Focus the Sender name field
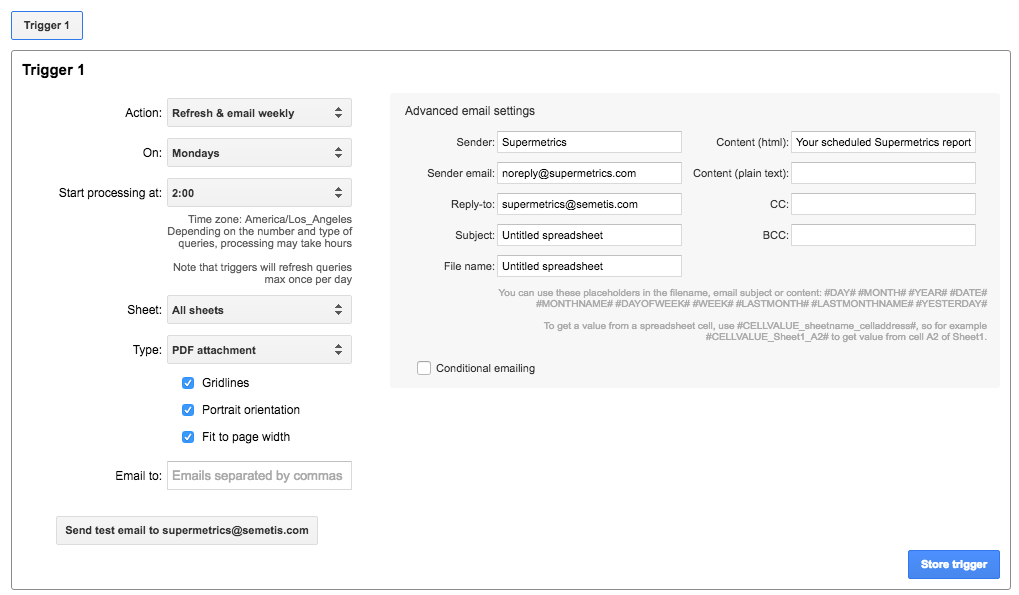The width and height of the screenshot is (1019, 595). pos(589,142)
